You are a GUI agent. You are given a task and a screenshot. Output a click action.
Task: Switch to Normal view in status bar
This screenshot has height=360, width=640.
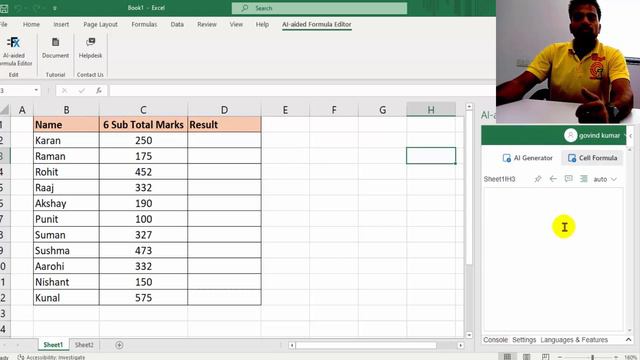click(x=507, y=357)
